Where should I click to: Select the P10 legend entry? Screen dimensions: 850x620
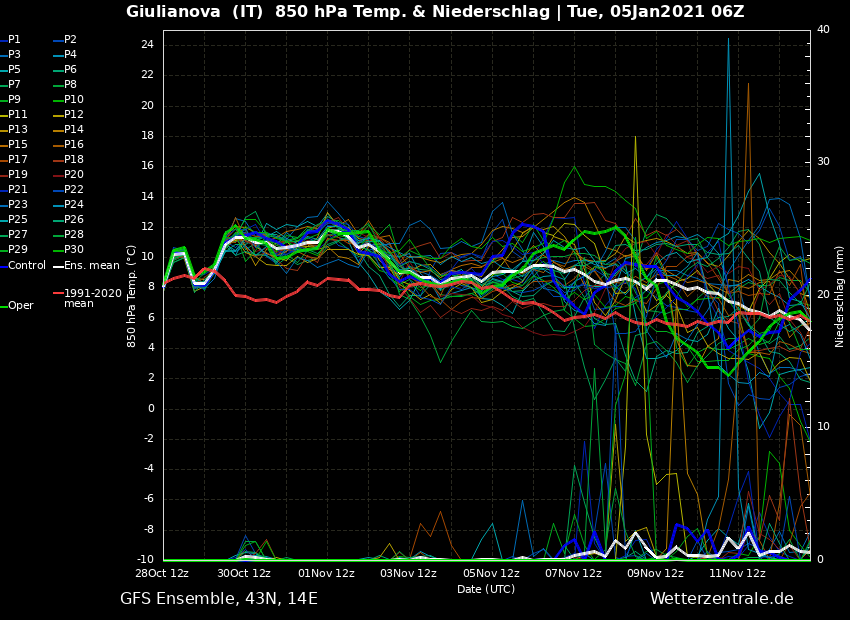74,100
